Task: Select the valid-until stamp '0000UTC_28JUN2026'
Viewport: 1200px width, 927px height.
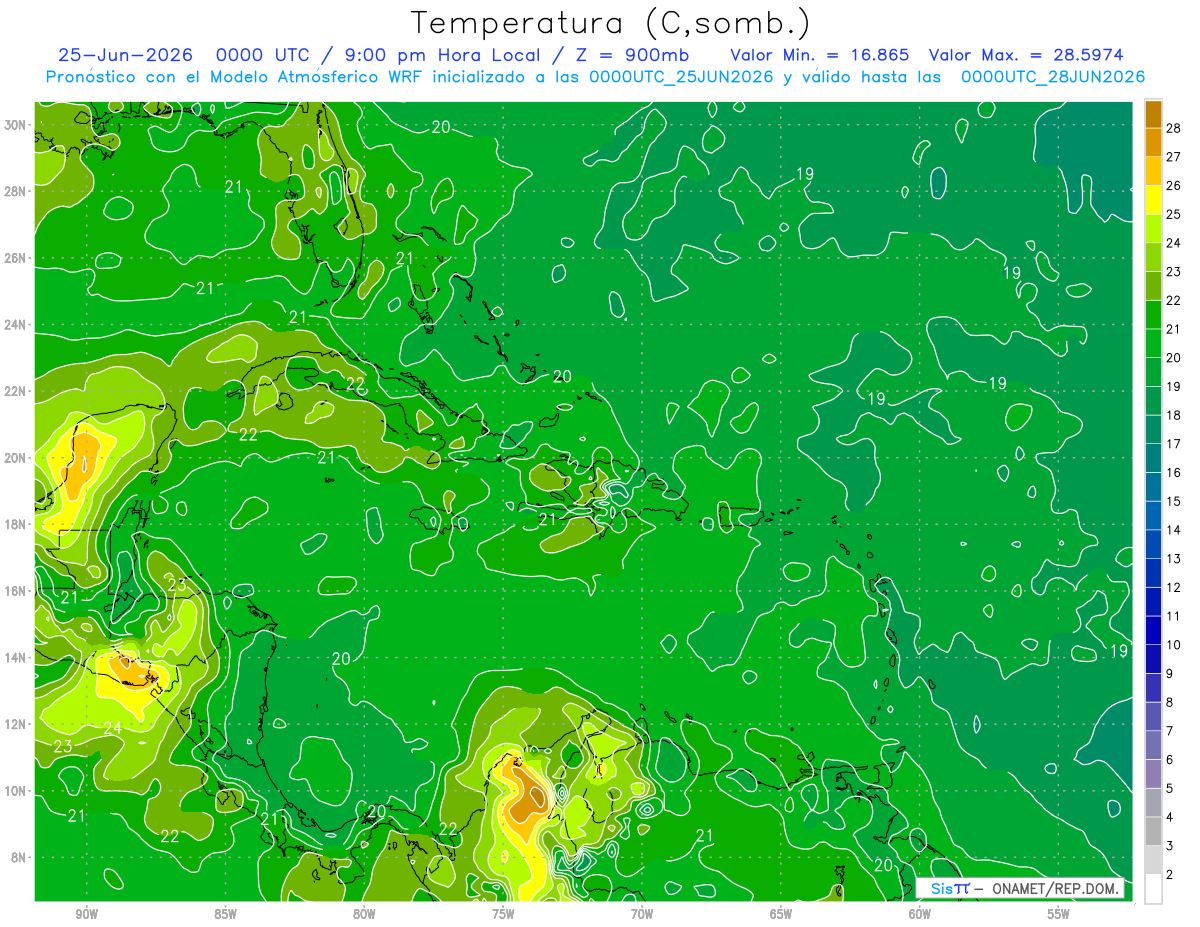Action: [x=1052, y=77]
